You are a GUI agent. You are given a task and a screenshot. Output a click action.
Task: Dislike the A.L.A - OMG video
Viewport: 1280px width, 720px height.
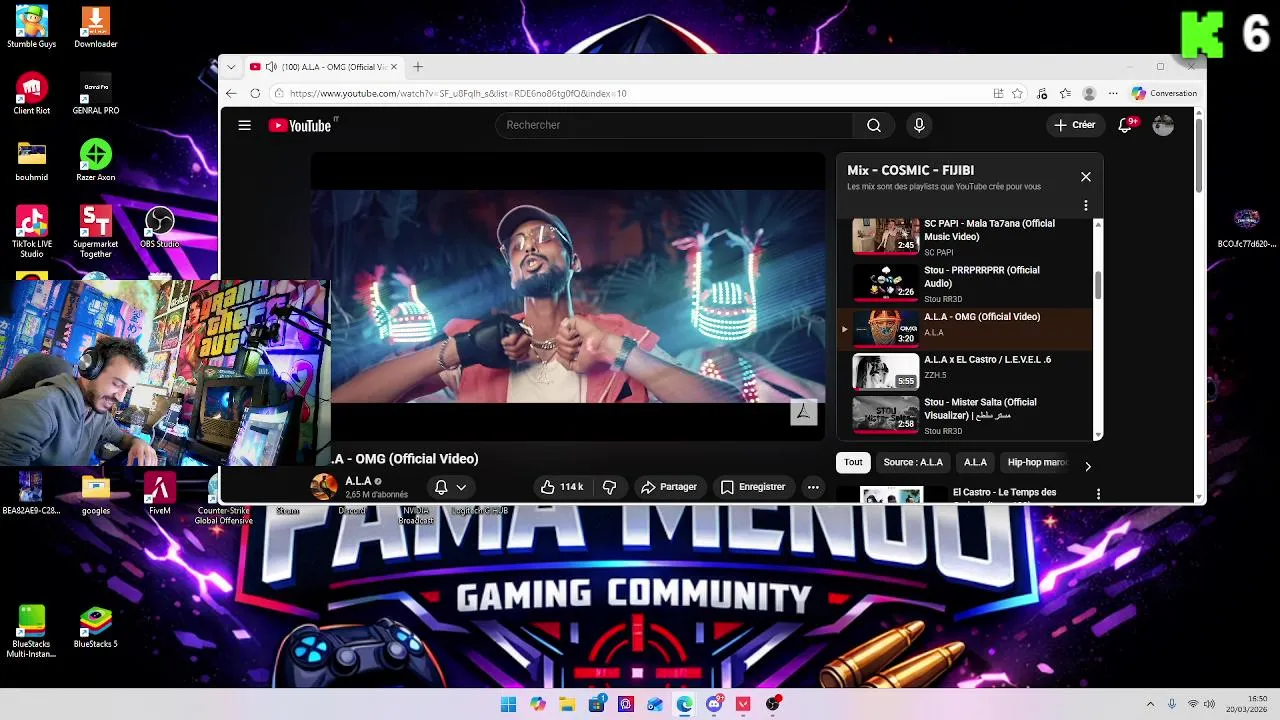[x=609, y=487]
